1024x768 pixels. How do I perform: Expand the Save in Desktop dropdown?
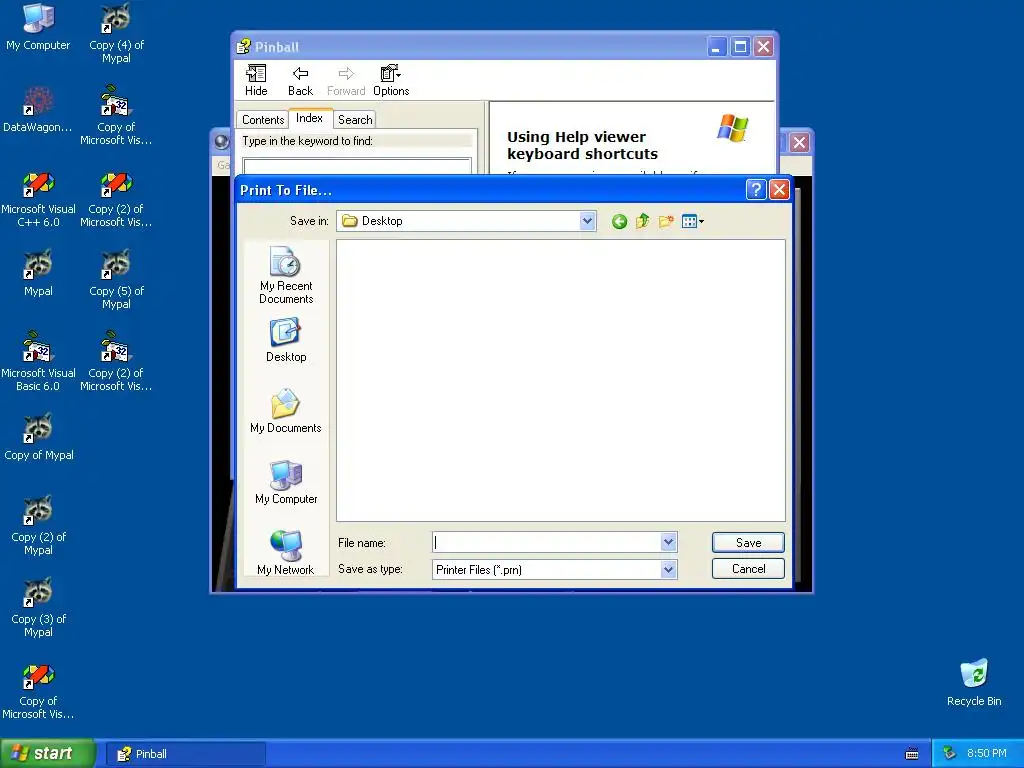(x=587, y=221)
